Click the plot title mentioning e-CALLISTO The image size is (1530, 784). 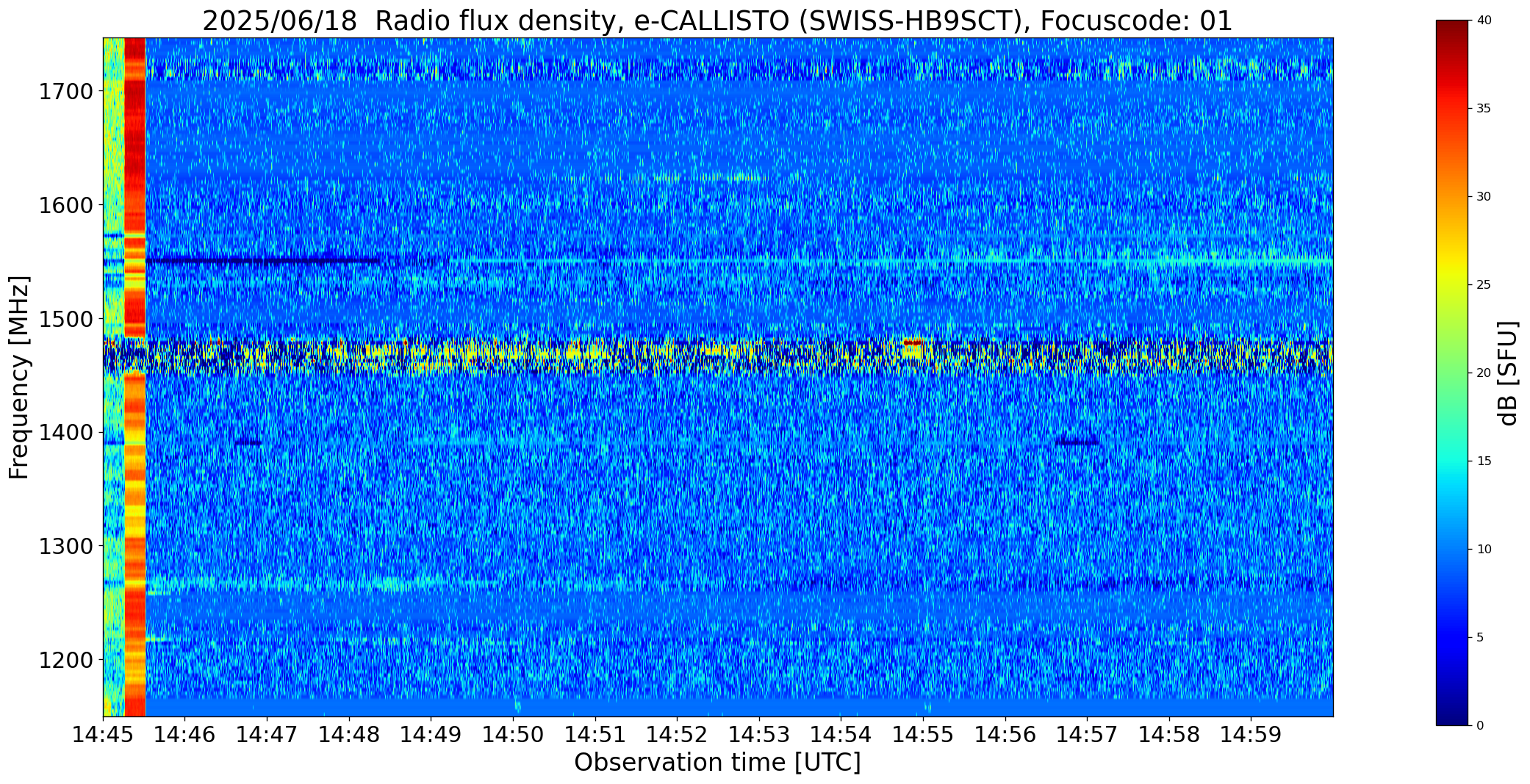pos(717,21)
